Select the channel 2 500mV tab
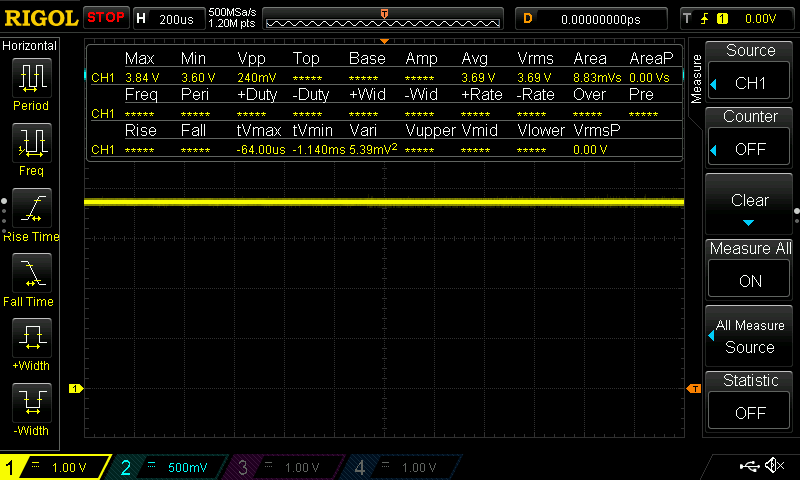This screenshot has width=800, height=480. click(x=170, y=467)
